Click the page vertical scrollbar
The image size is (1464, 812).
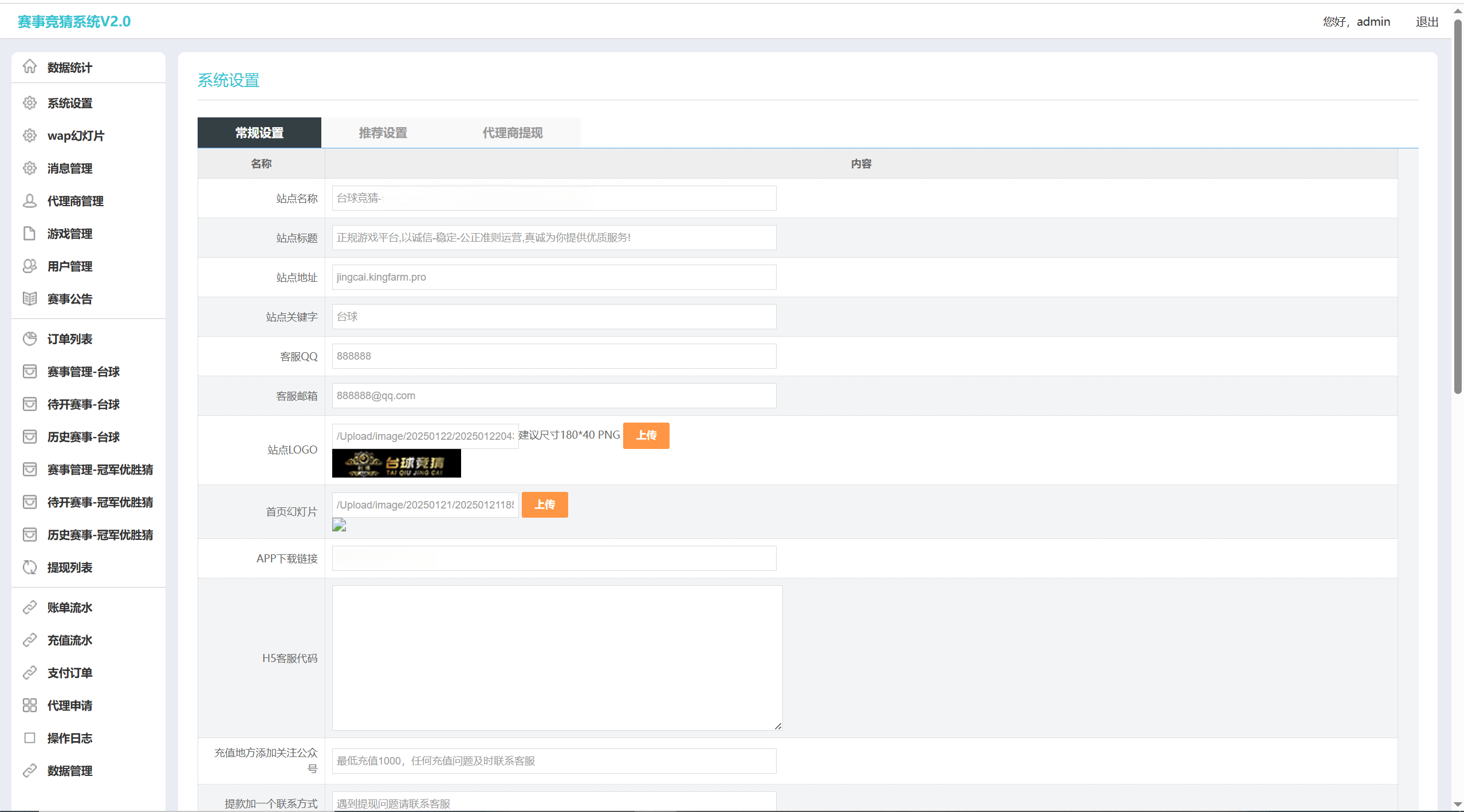pos(1458,206)
